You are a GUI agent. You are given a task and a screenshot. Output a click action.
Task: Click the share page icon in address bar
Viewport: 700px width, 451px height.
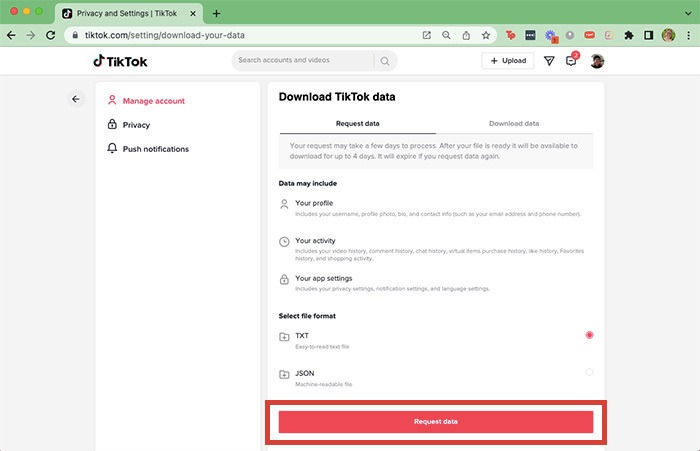coord(466,35)
